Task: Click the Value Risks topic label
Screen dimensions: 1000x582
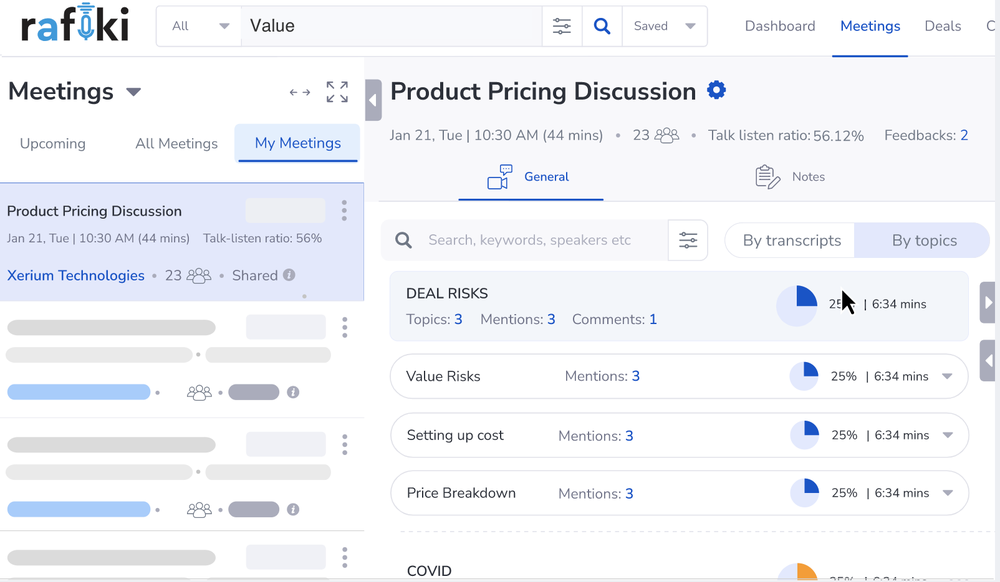Action: 443,376
